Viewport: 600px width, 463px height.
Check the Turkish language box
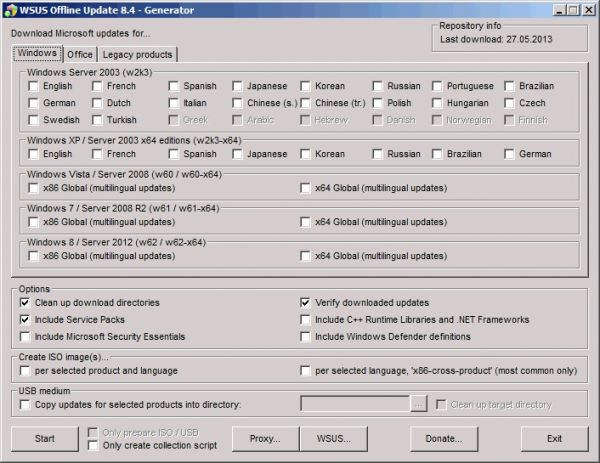97,120
